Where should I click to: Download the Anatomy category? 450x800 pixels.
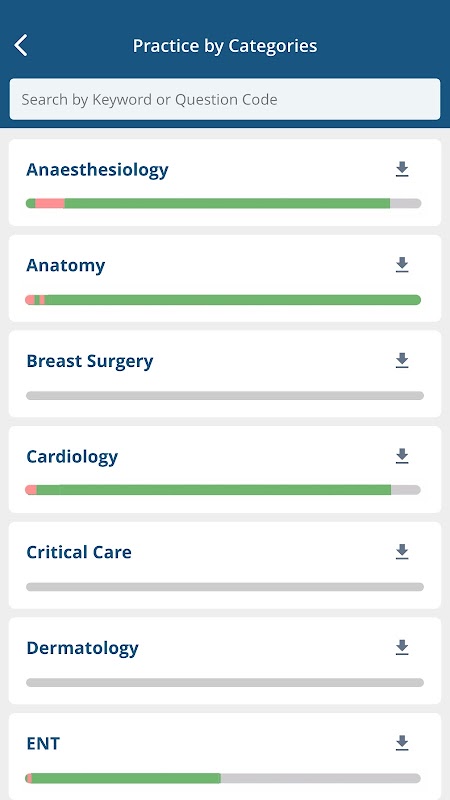point(402,265)
